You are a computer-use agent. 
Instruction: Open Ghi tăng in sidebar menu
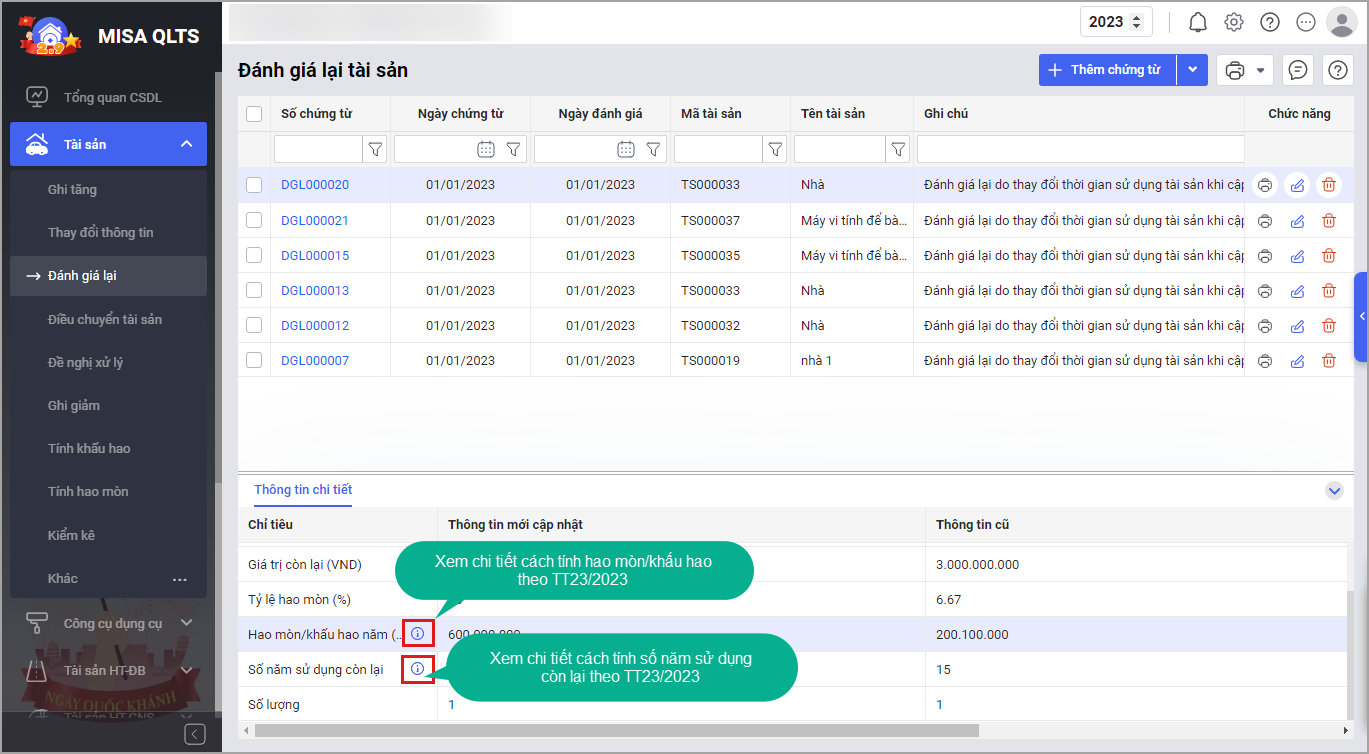point(72,189)
